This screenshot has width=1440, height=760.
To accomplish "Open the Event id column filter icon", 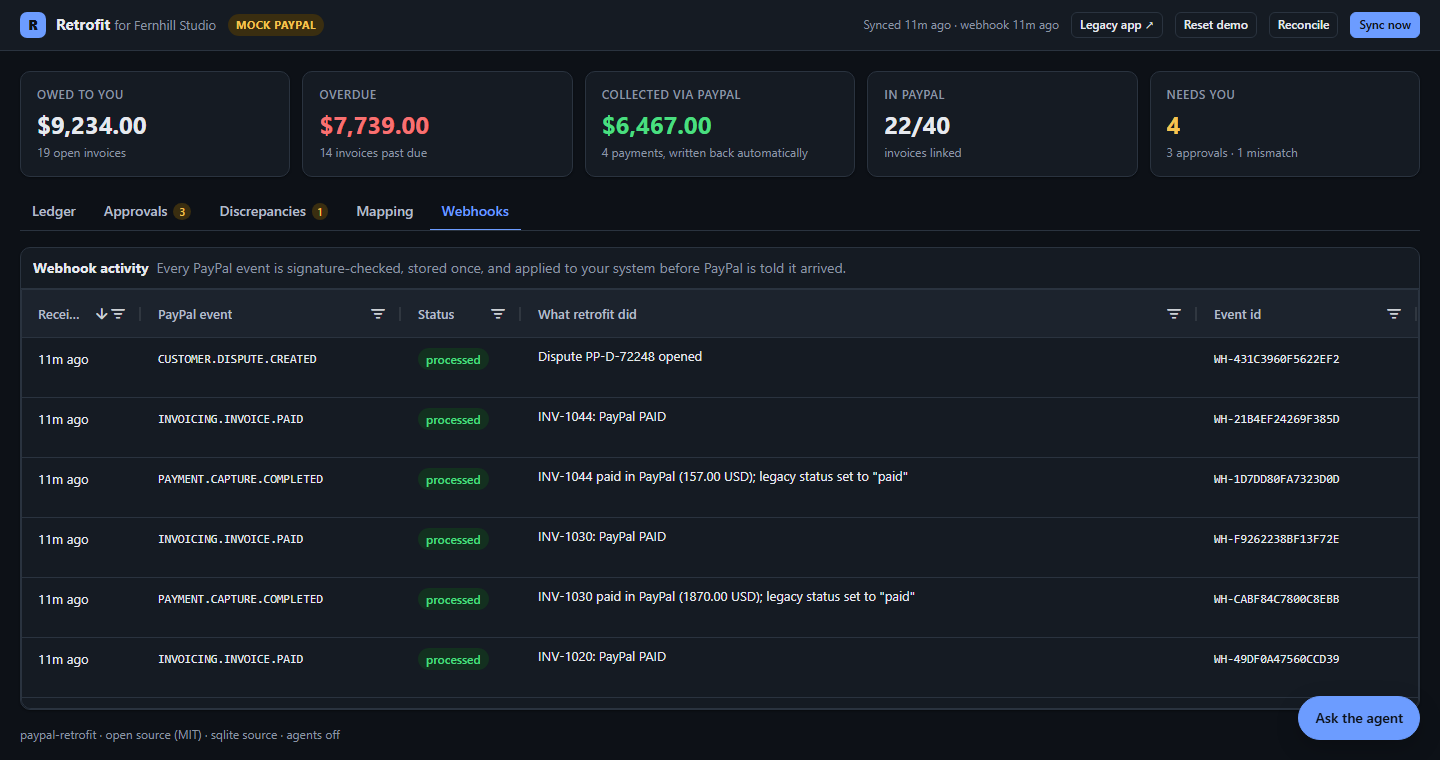I will tap(1394, 314).
